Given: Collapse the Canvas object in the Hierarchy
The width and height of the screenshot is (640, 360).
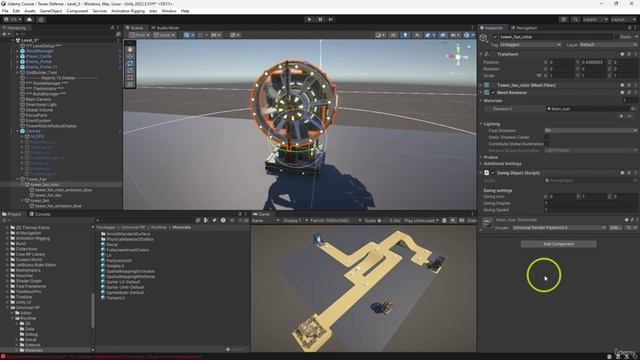Looking at the screenshot, I should (18, 131).
